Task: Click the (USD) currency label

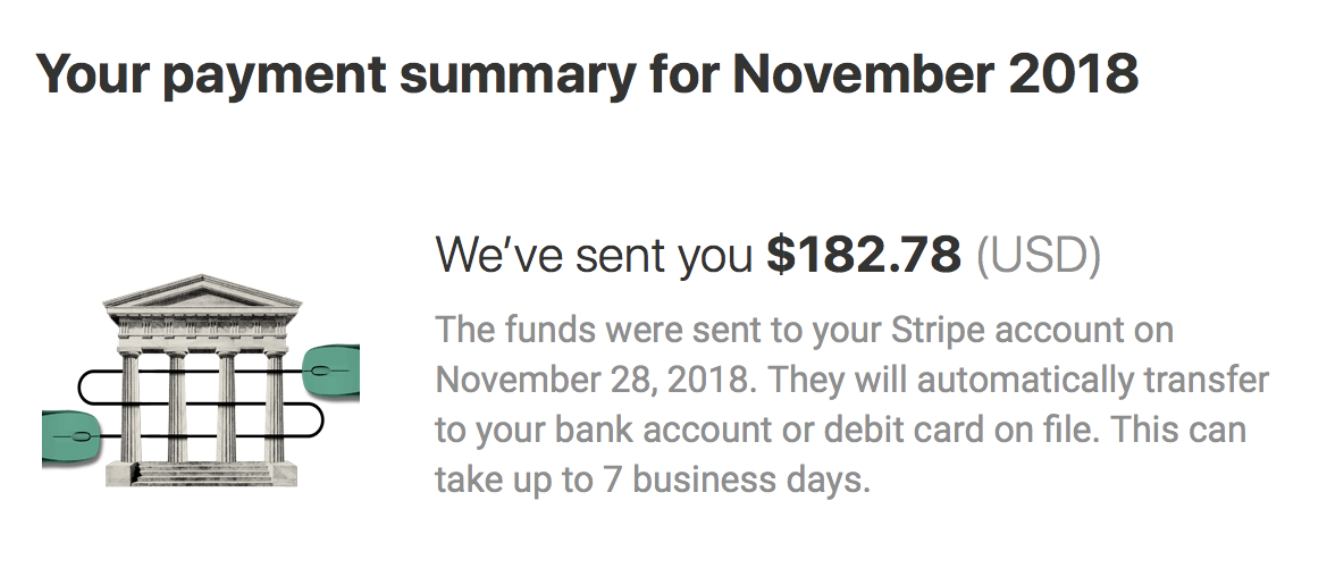Action: click(1038, 257)
